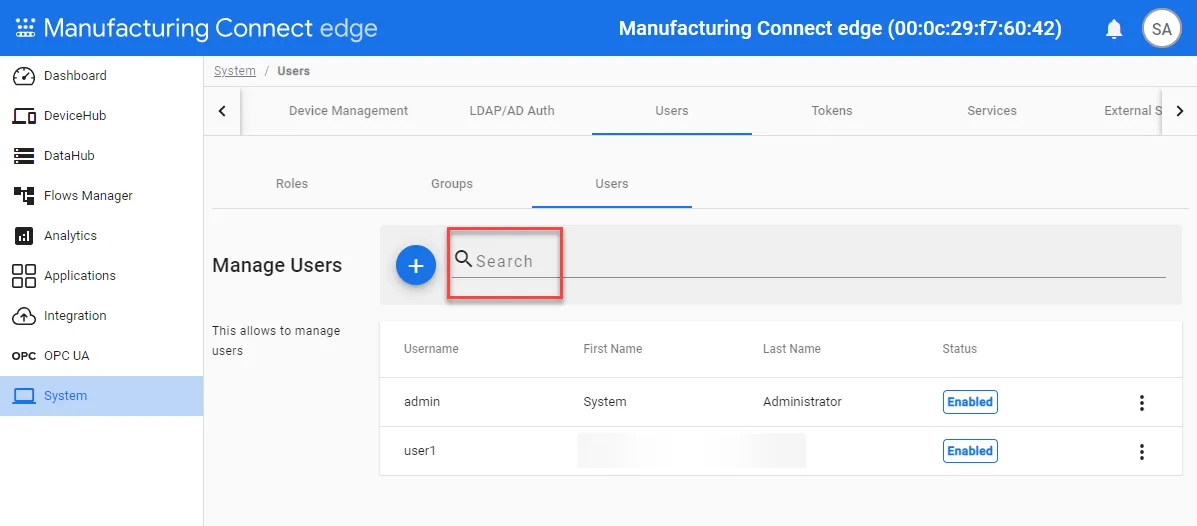This screenshot has height=526, width=1197.
Task: Click the System first name cell
Action: click(x=605, y=402)
